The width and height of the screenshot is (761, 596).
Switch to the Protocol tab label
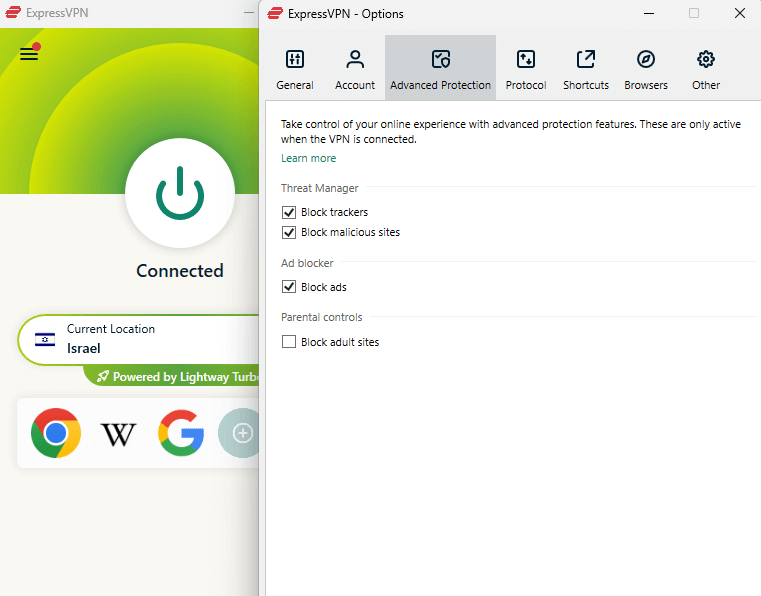526,85
